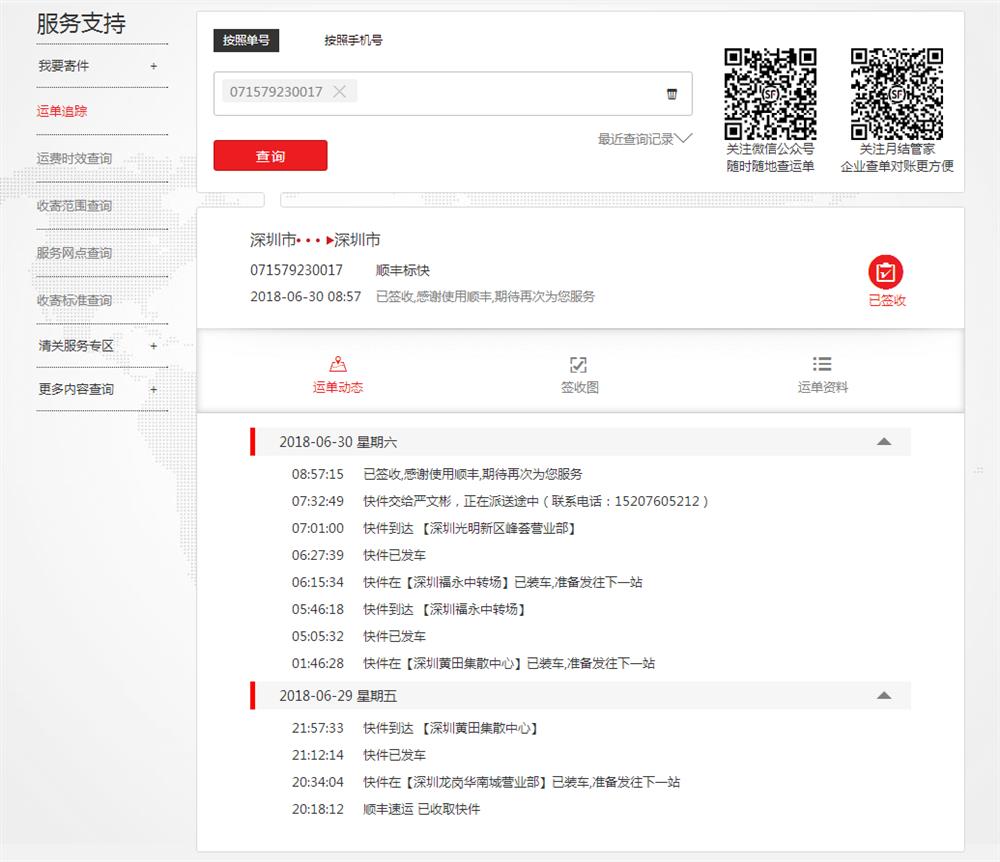The height and width of the screenshot is (862, 1000).
Task: Click the 05:46:18 快件到达 福永中转场 entry
Action: (409, 610)
